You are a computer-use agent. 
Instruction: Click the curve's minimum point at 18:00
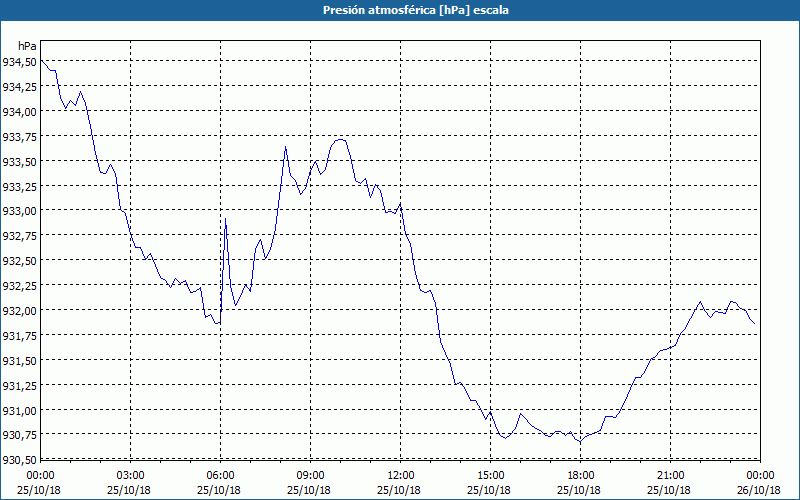(x=580, y=441)
